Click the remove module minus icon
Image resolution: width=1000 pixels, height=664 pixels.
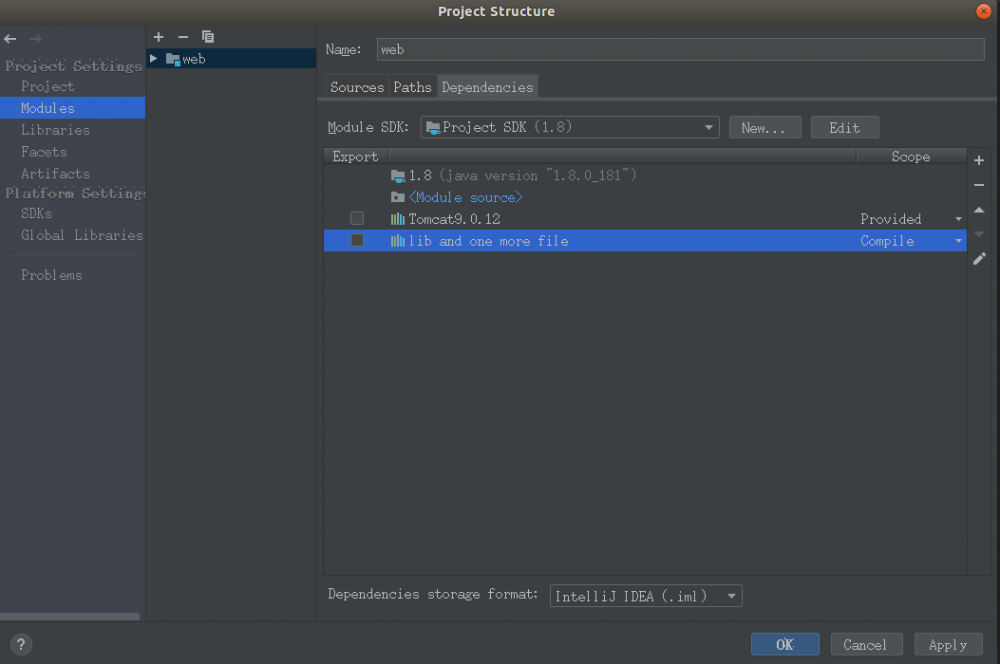[183, 37]
